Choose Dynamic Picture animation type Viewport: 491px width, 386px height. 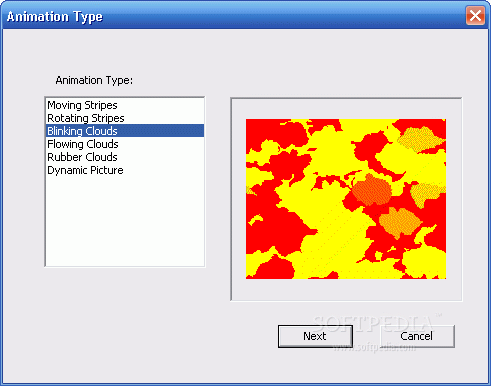click(x=125, y=170)
